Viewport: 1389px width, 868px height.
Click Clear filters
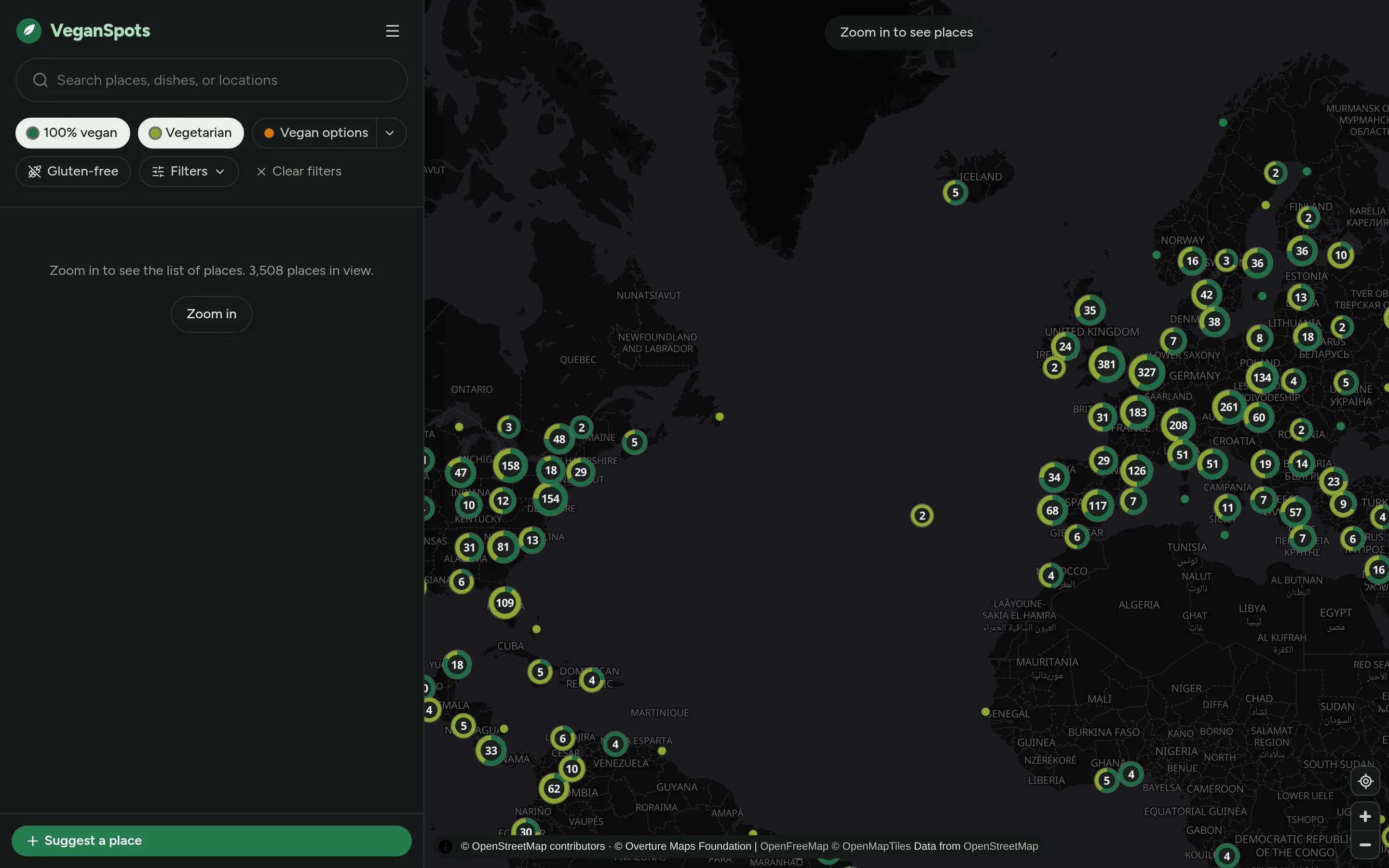click(x=299, y=171)
